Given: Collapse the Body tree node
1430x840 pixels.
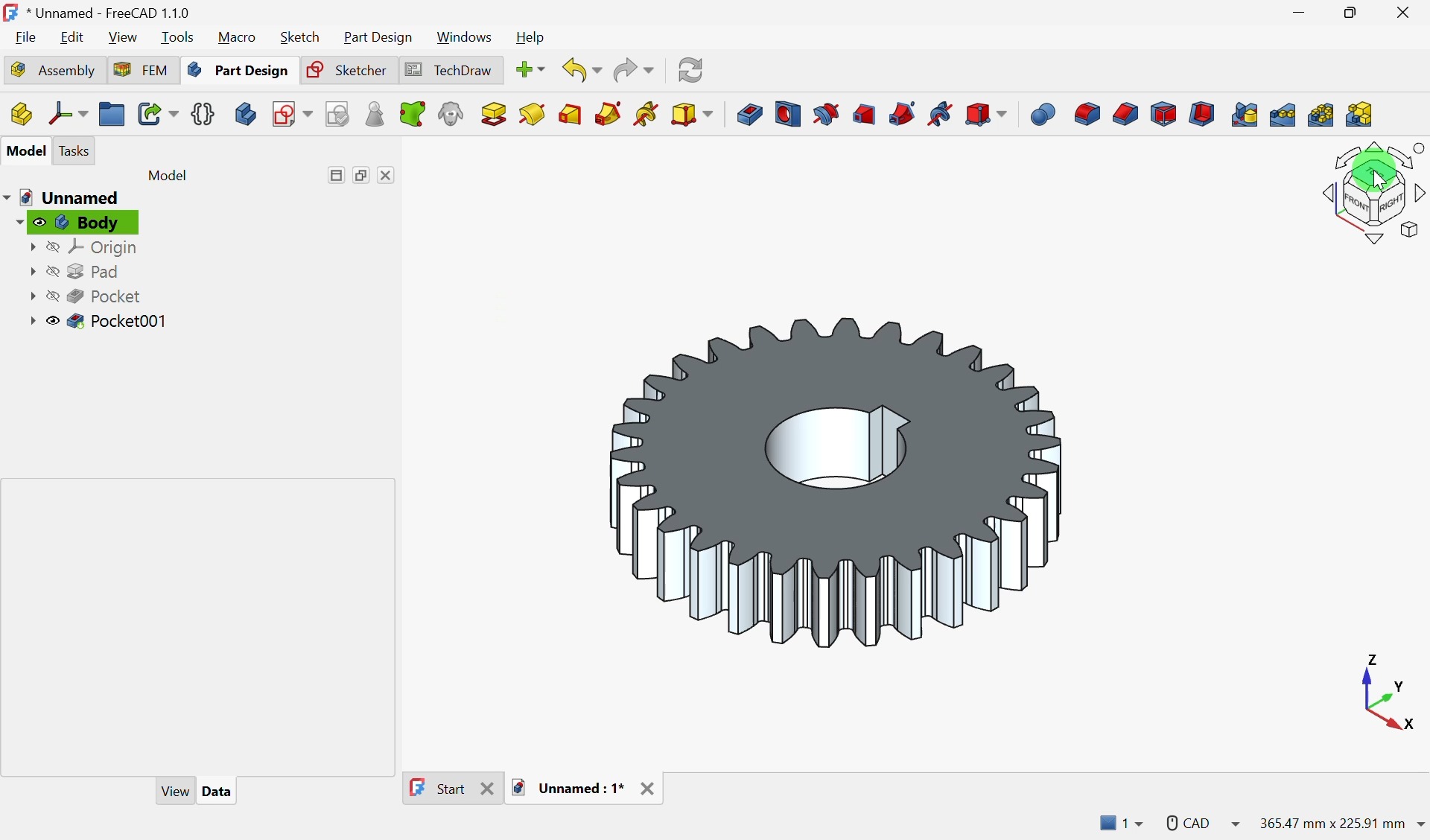Looking at the screenshot, I should pyautogui.click(x=19, y=223).
